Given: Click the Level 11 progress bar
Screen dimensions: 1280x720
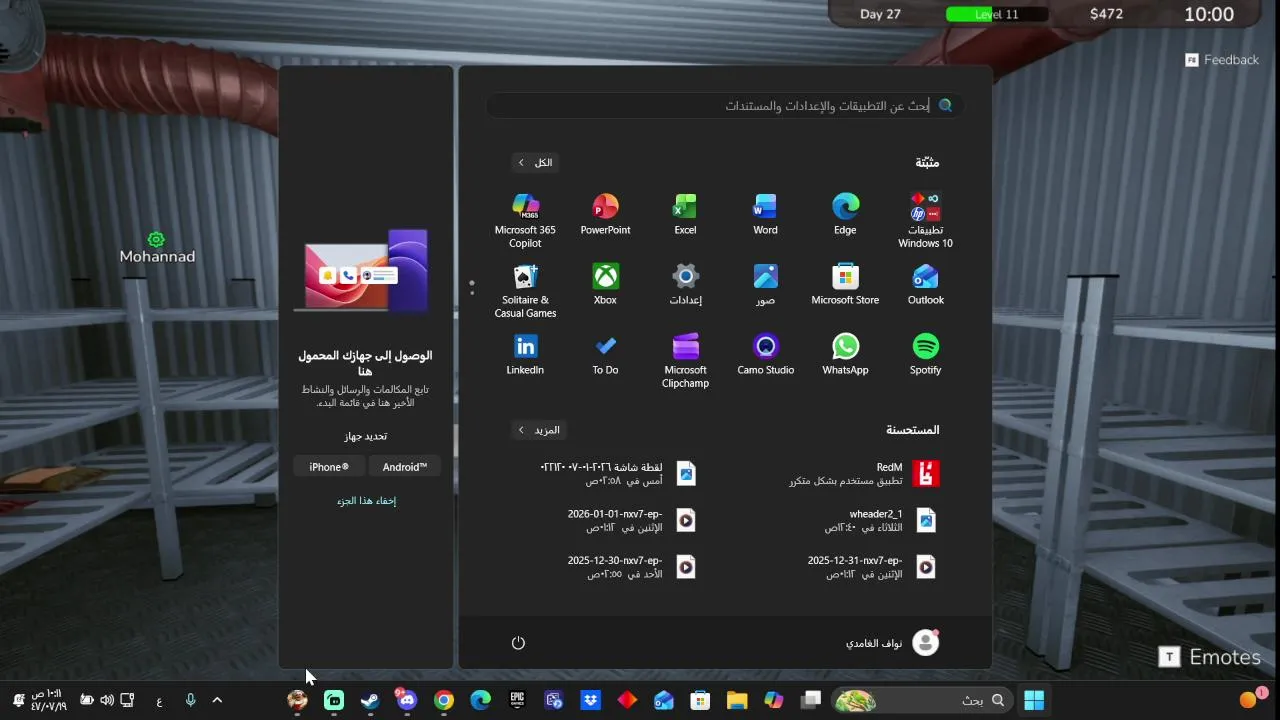Looking at the screenshot, I should click(x=996, y=14).
